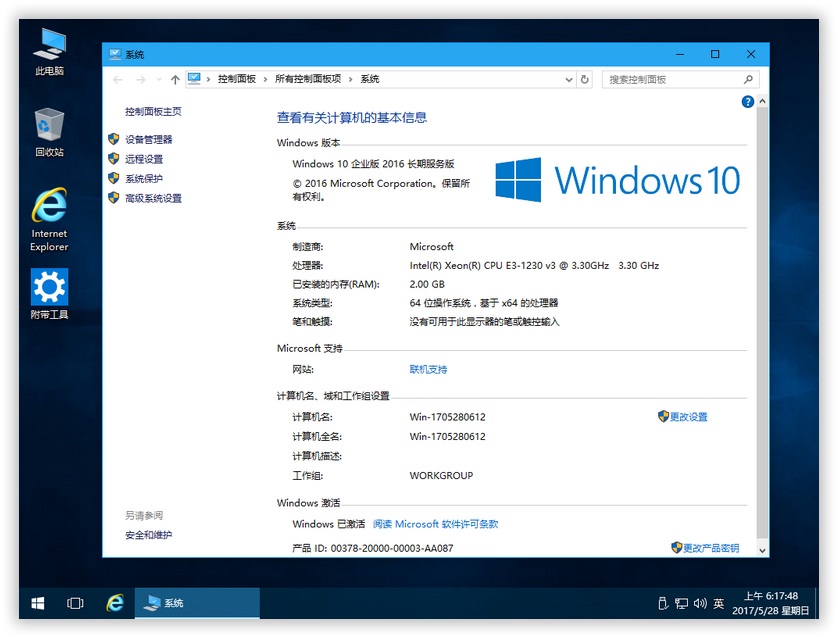Activate the 系统 taskbar window button
Viewport: 838px width, 638px height.
click(197, 603)
